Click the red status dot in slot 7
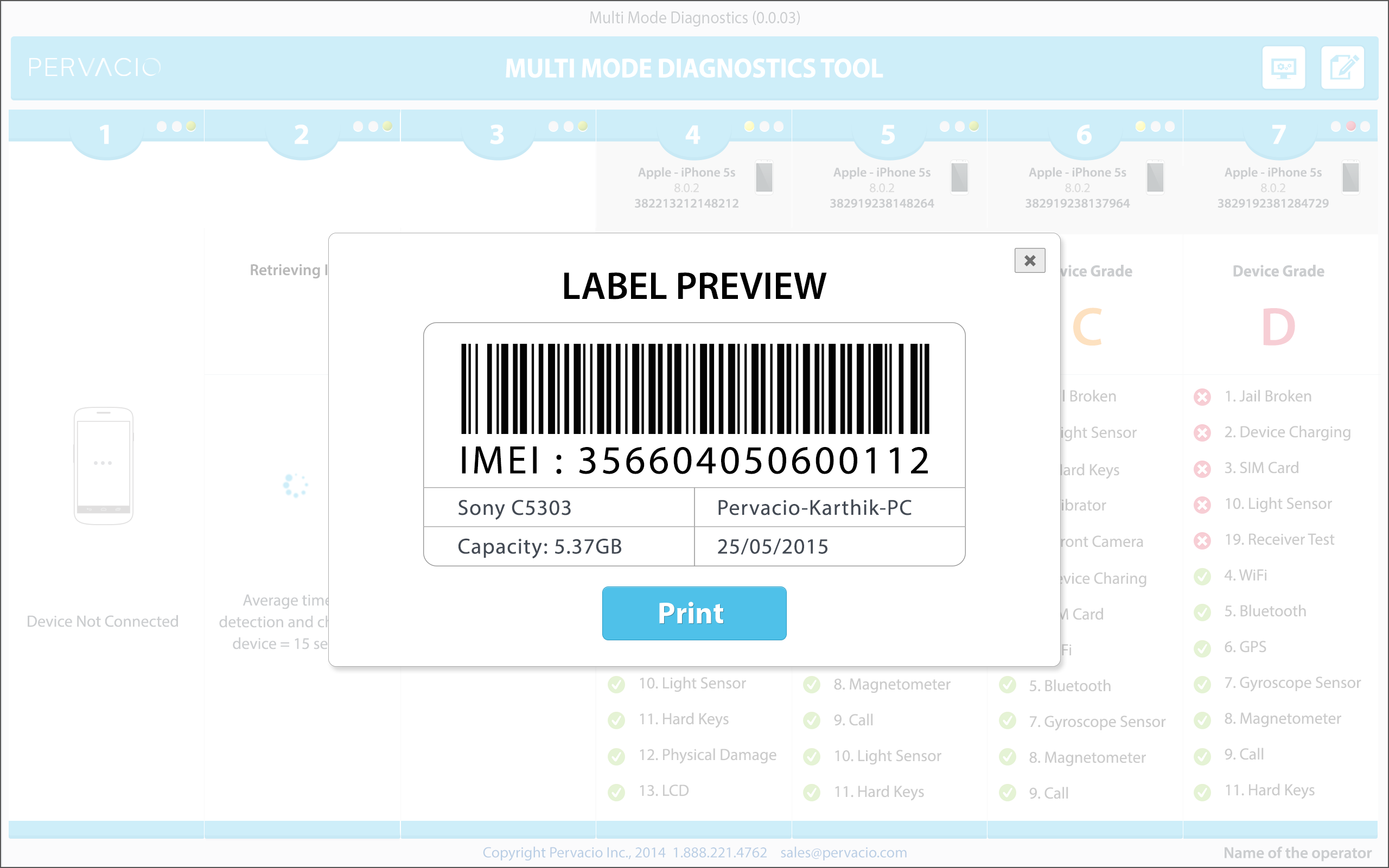 tap(1350, 126)
